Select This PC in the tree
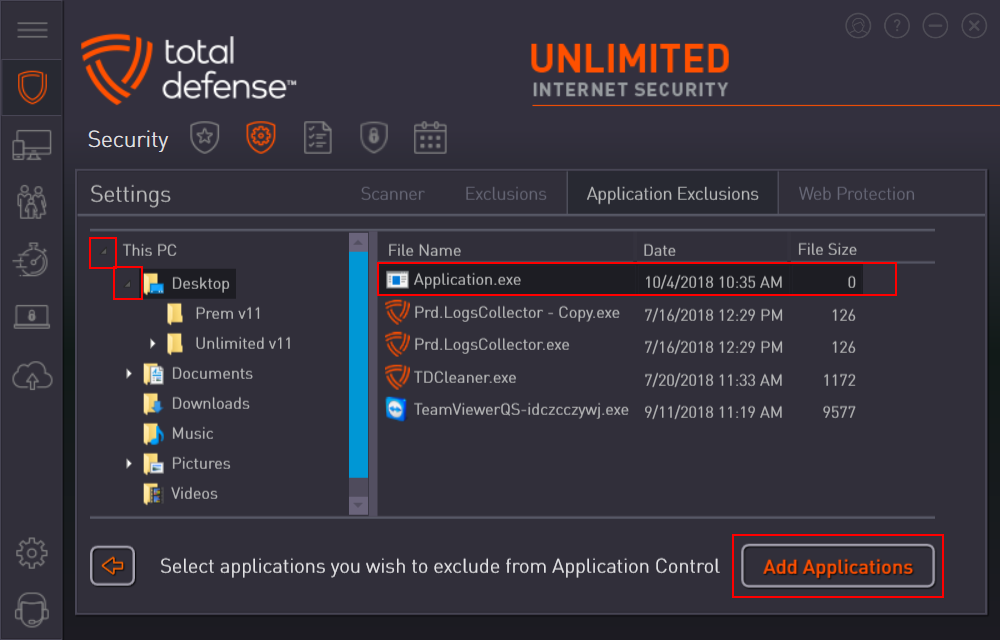 149,251
